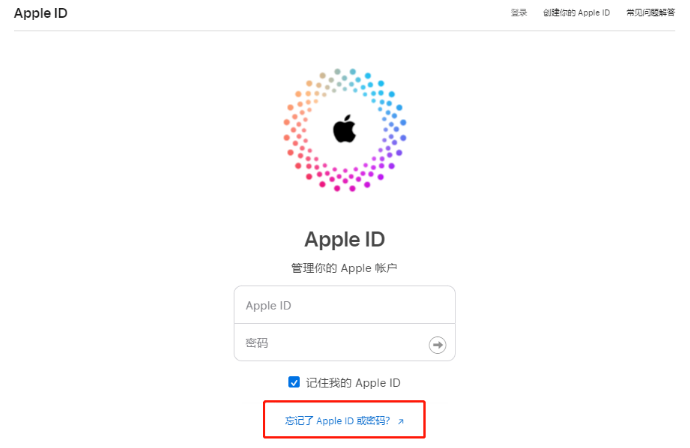
Task: Uncheck the 记住我的 Apple ID checkbox
Action: [294, 382]
